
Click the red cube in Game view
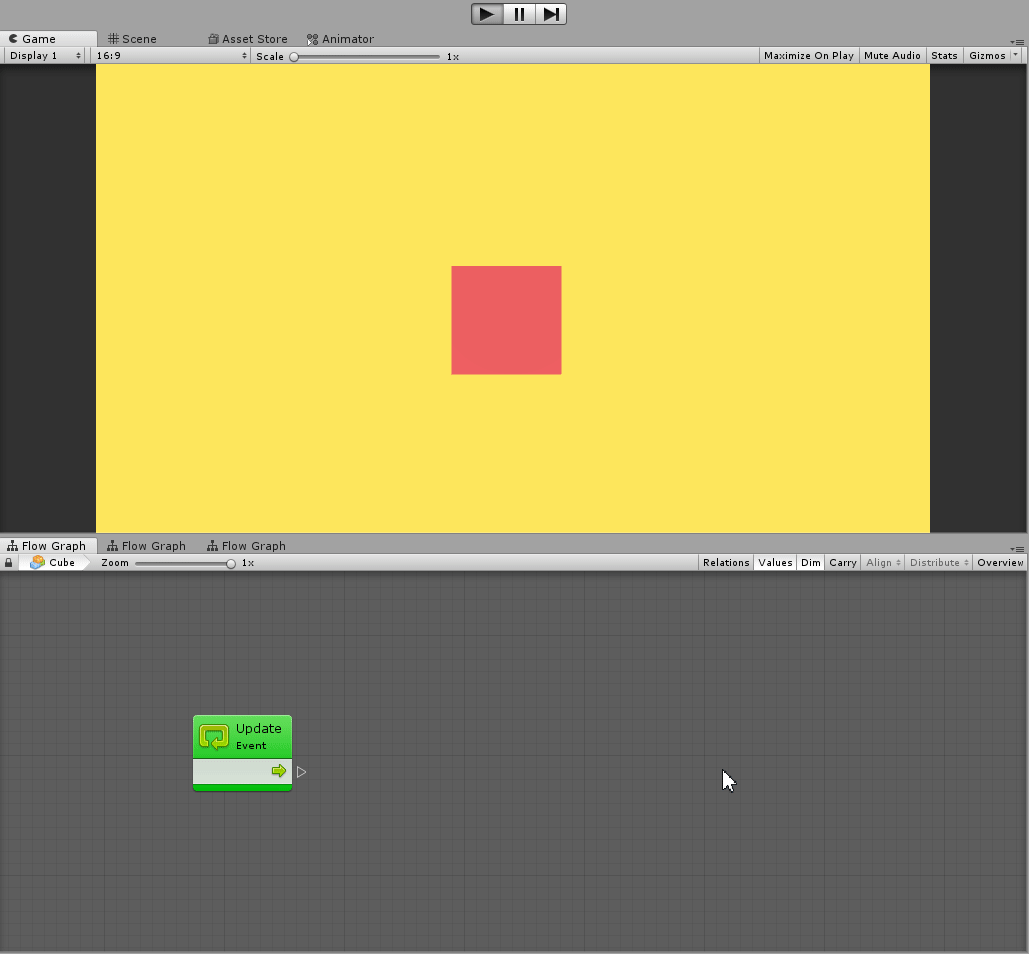click(506, 320)
